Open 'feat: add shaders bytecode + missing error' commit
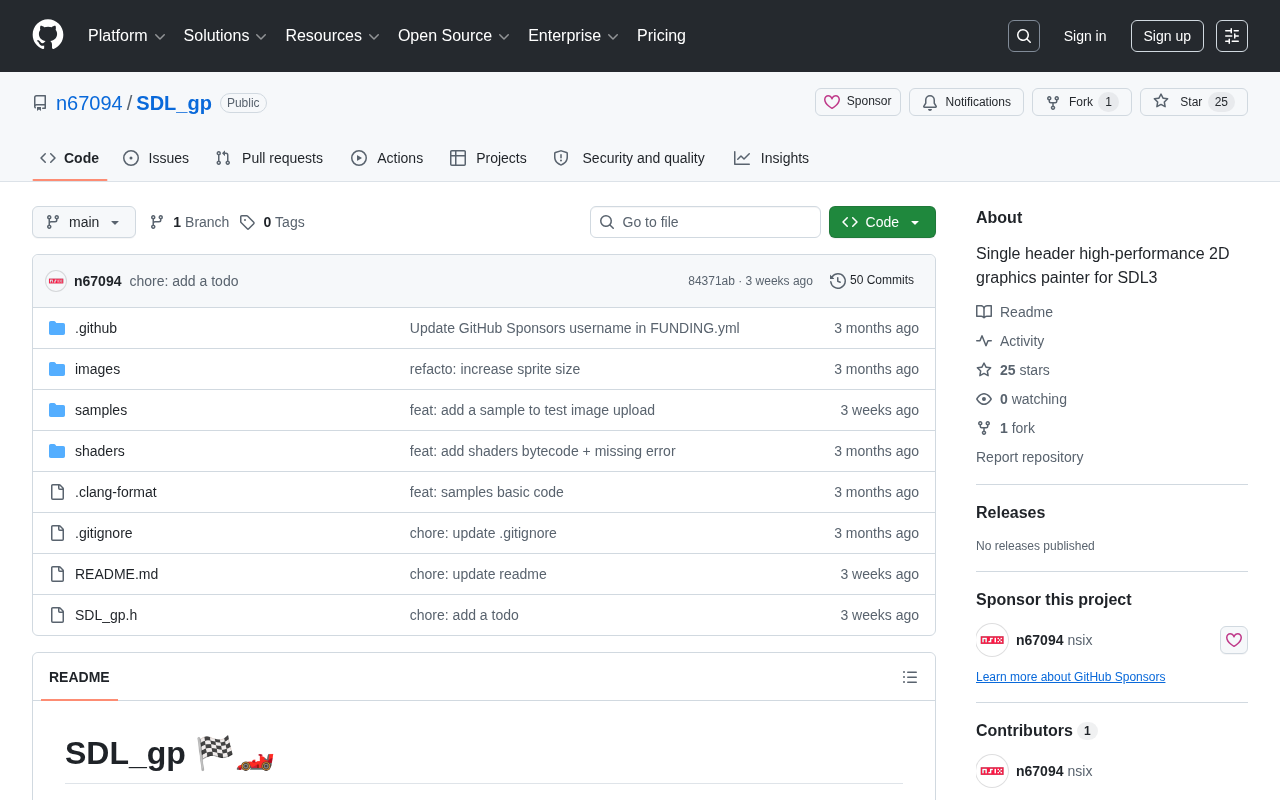The height and width of the screenshot is (800, 1280). 542,451
